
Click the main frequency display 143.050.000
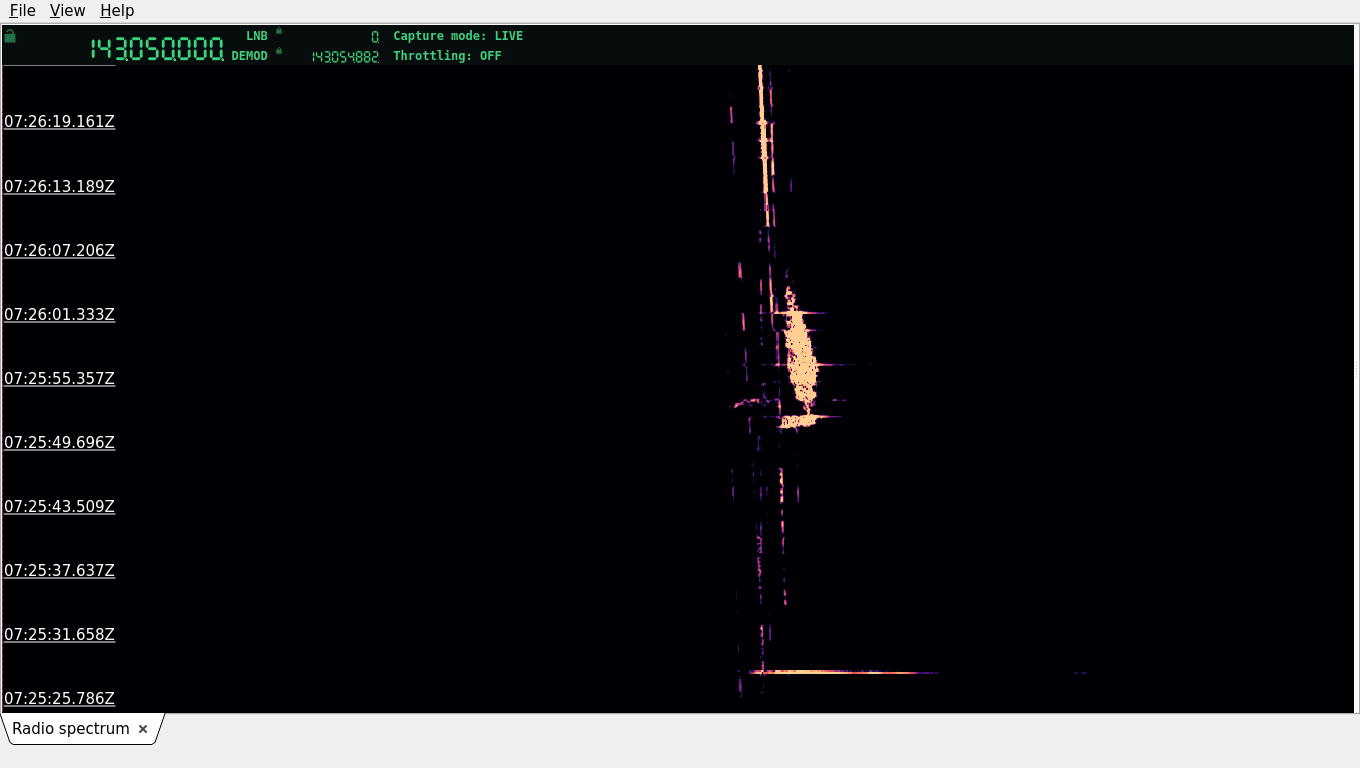[157, 49]
